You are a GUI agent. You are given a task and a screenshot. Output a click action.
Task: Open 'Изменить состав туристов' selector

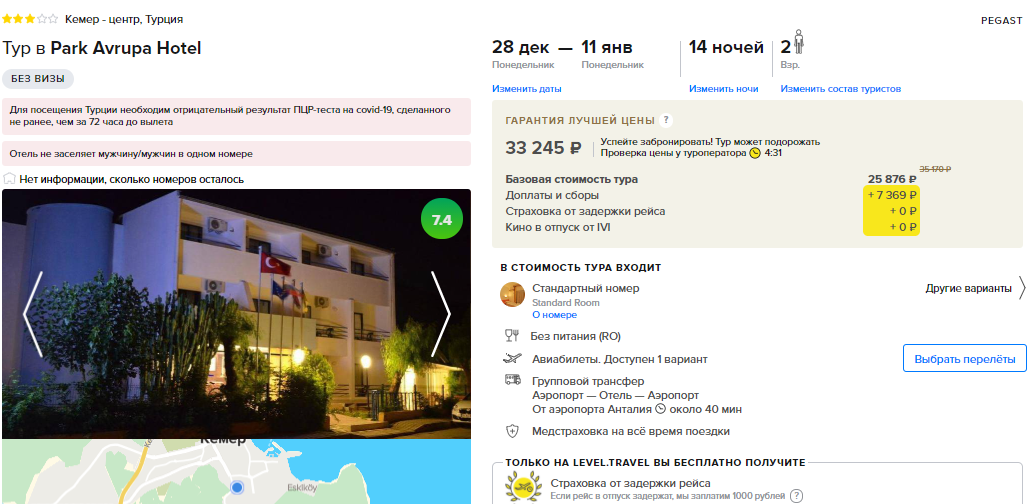pyautogui.click(x=841, y=88)
